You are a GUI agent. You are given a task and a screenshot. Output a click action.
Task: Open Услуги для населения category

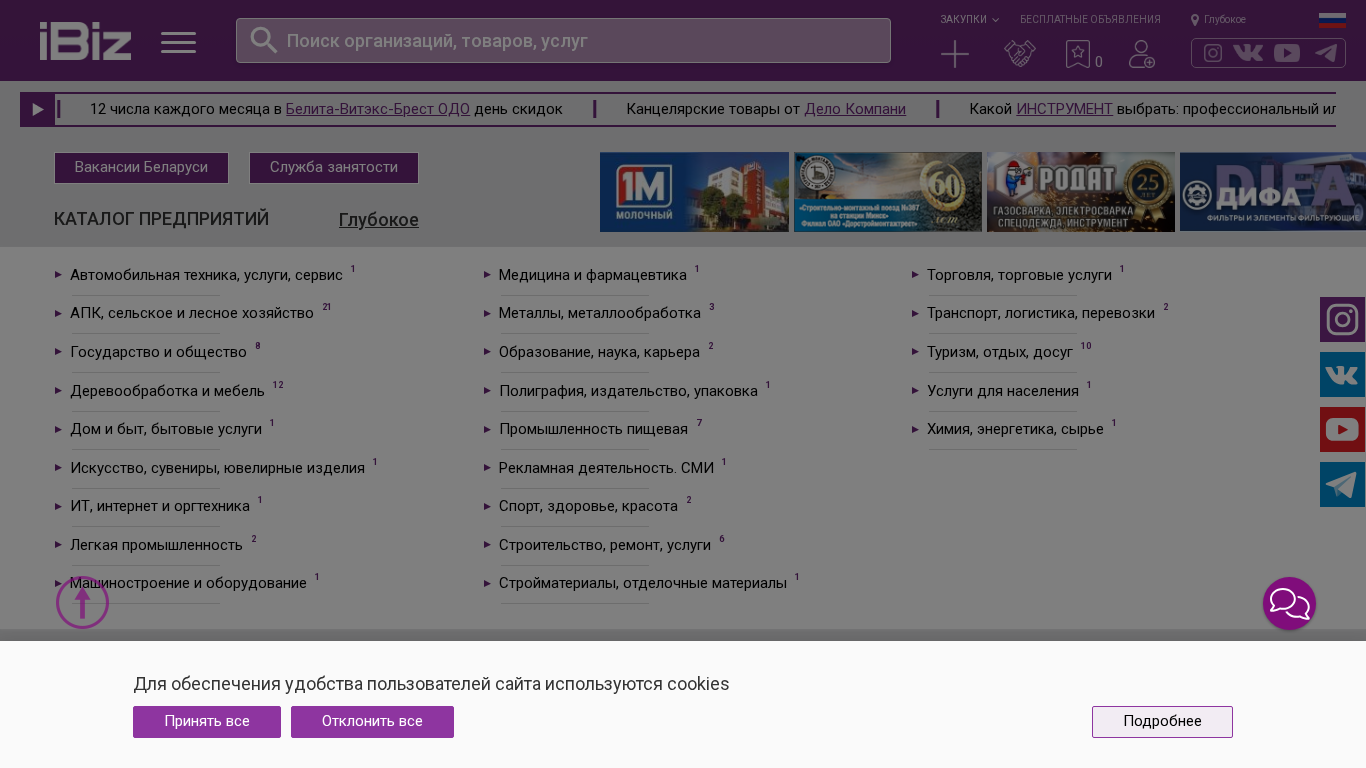coord(1003,391)
